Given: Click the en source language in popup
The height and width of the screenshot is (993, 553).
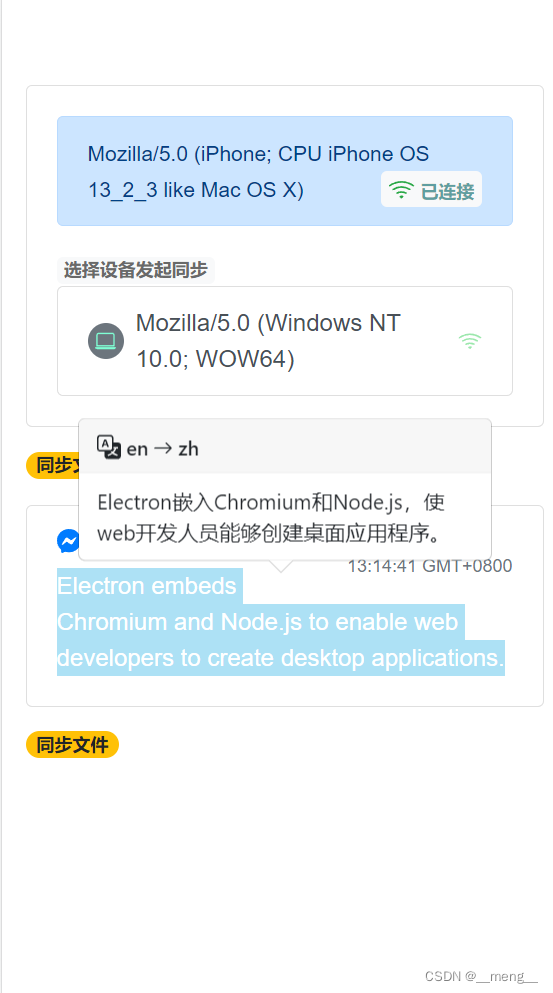Looking at the screenshot, I should 137,449.
